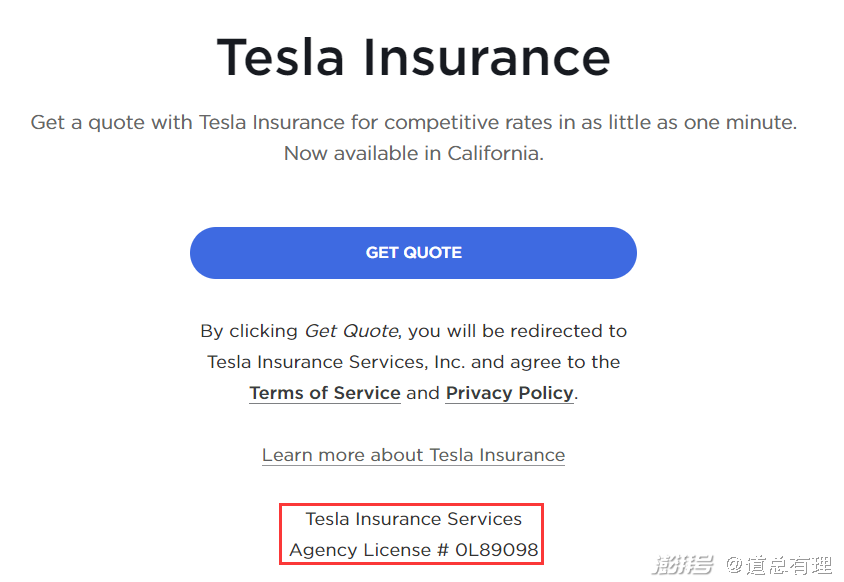
Task: Click the word Tesla in the main heading
Action: point(281,57)
